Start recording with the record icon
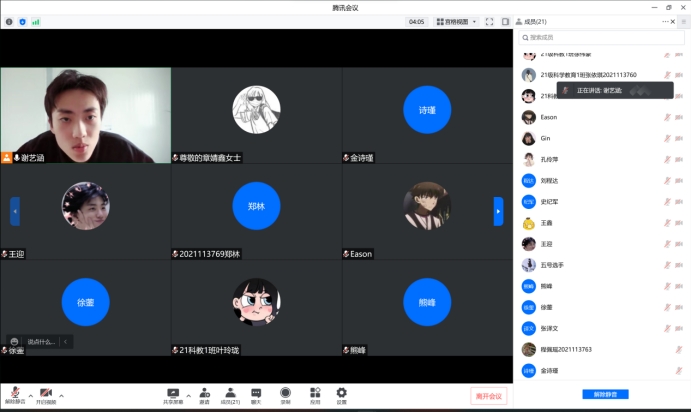Image resolution: width=692 pixels, height=413 pixels. click(x=285, y=393)
